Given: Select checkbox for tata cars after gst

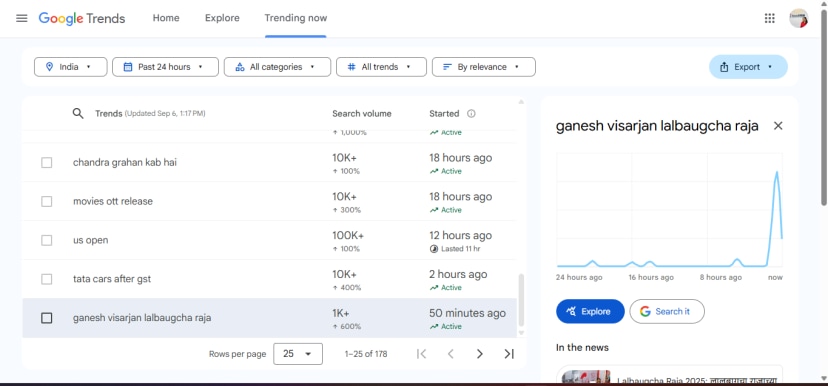Looking at the screenshot, I should click(x=46, y=279).
